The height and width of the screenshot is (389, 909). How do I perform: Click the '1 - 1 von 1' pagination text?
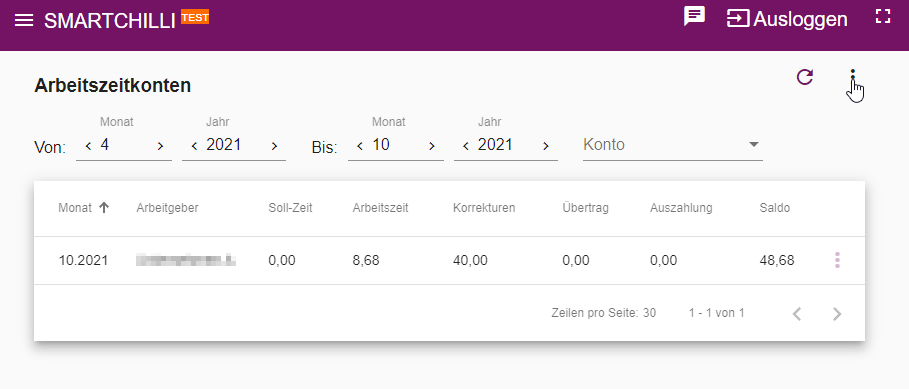point(717,313)
